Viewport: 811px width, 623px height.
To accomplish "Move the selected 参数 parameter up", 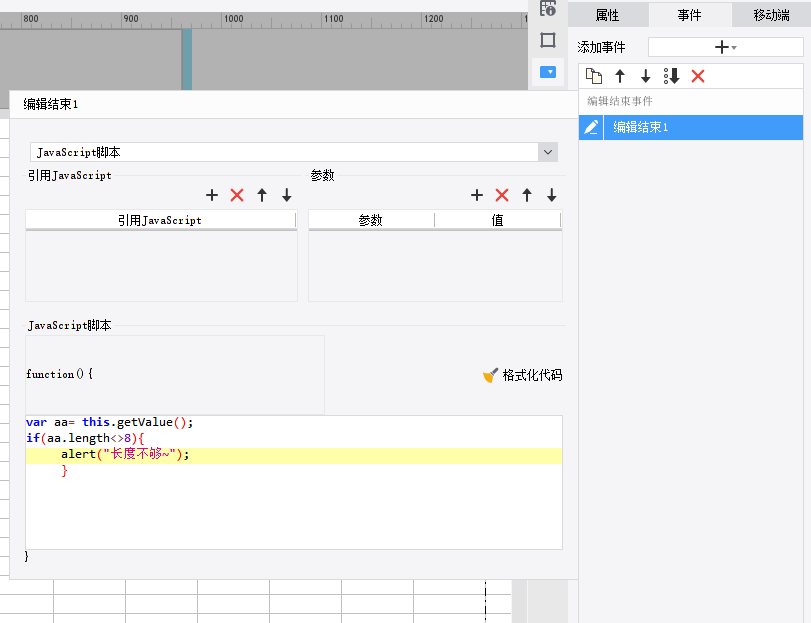I will point(527,195).
